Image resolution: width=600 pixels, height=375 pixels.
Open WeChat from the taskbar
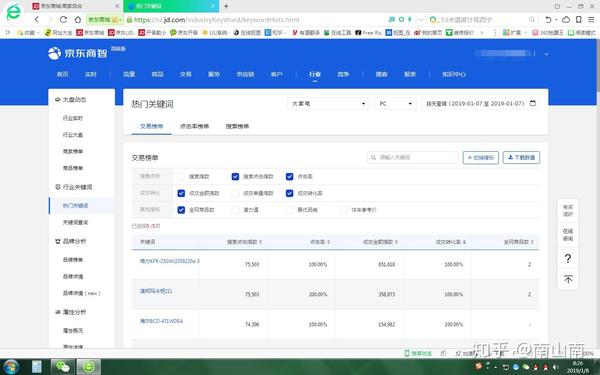(x=62, y=367)
